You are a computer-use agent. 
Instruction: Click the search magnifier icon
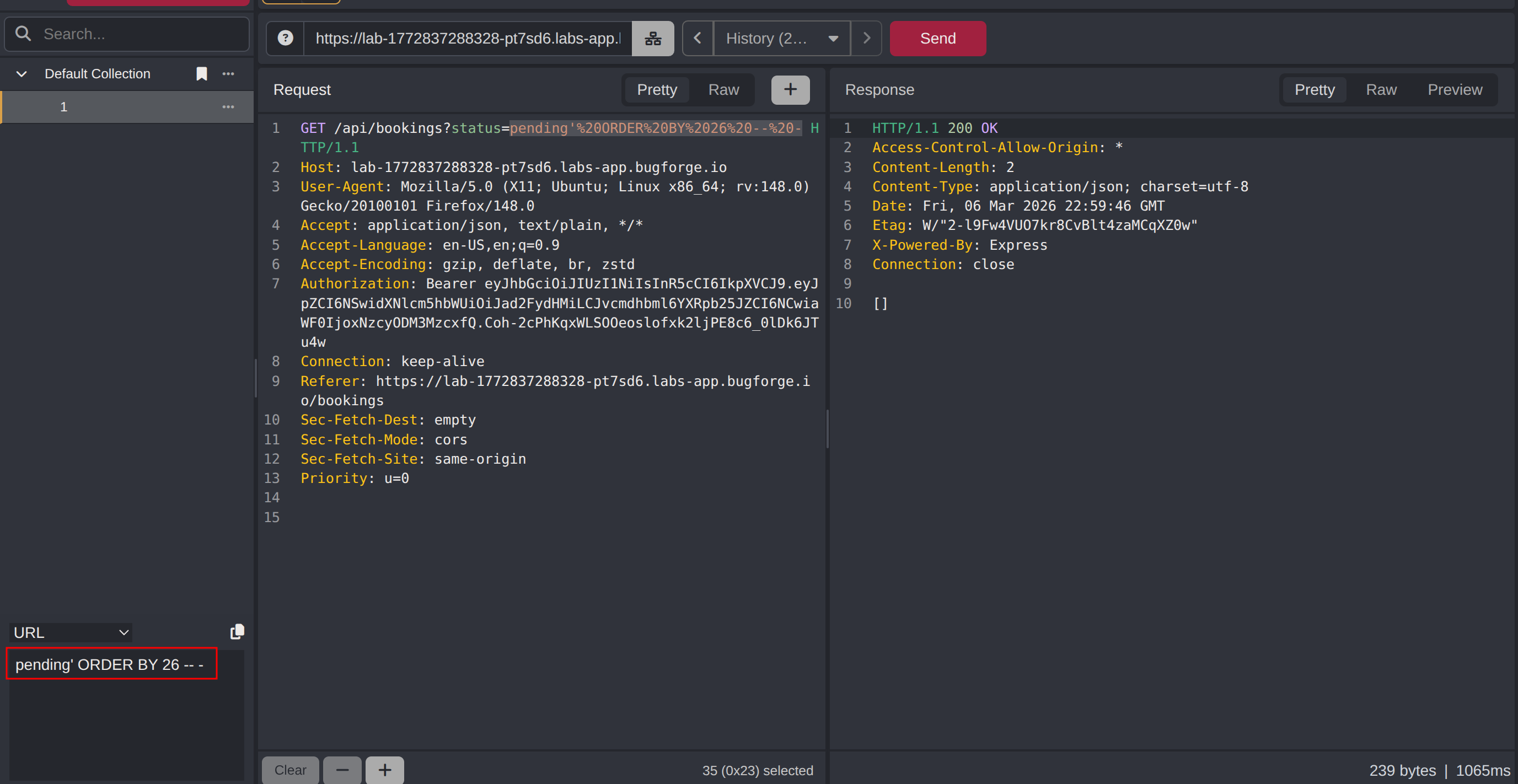click(x=24, y=34)
